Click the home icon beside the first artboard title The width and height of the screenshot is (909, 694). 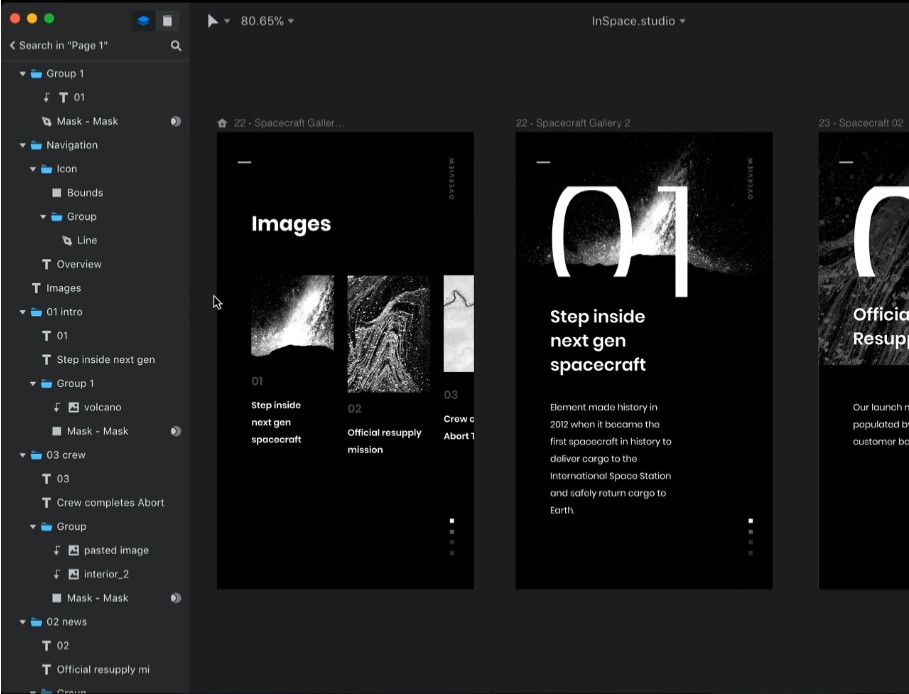pos(222,123)
